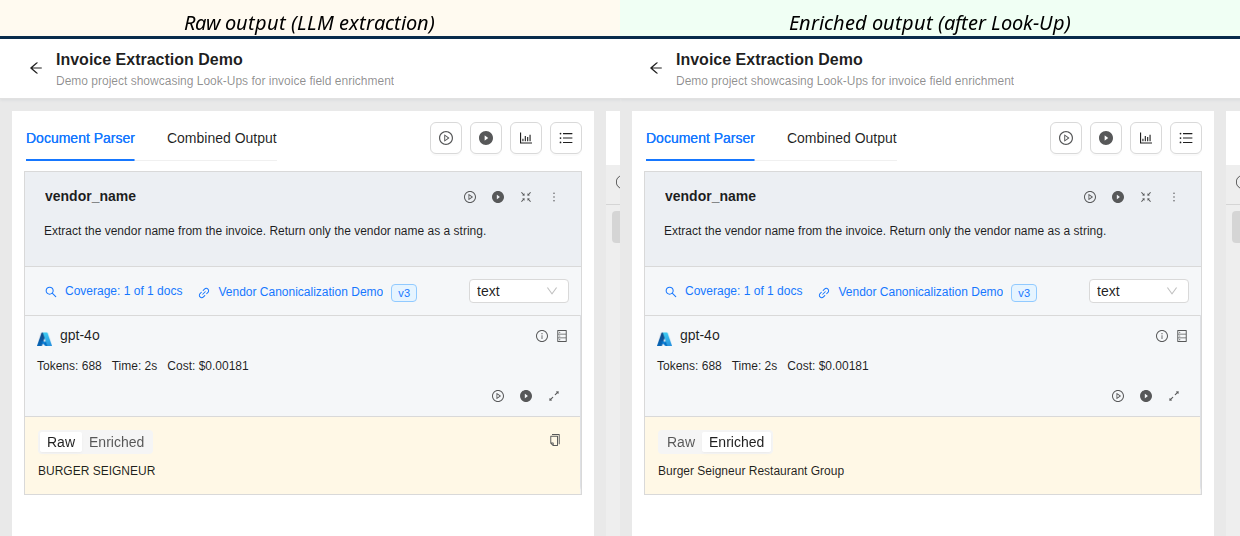Run gpt-4o filled play icon in Raw panel
Image resolution: width=1240 pixels, height=536 pixels.
tap(526, 396)
